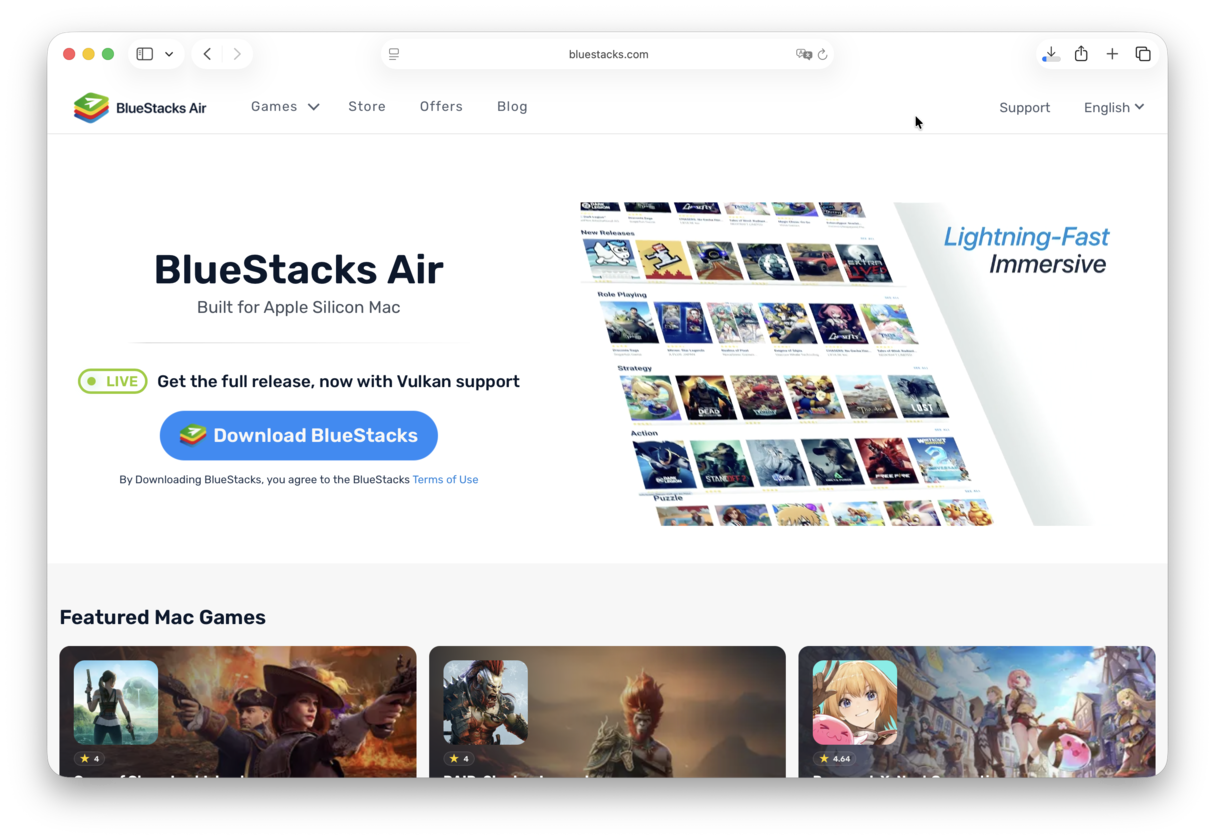Open the page reader menu icon
1215x840 pixels.
pos(394,54)
